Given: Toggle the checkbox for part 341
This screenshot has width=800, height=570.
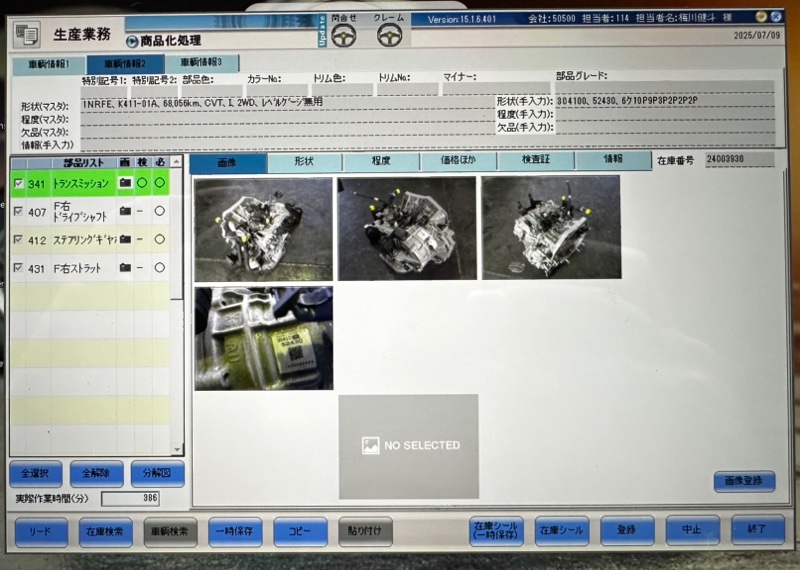Looking at the screenshot, I should coord(19,183).
